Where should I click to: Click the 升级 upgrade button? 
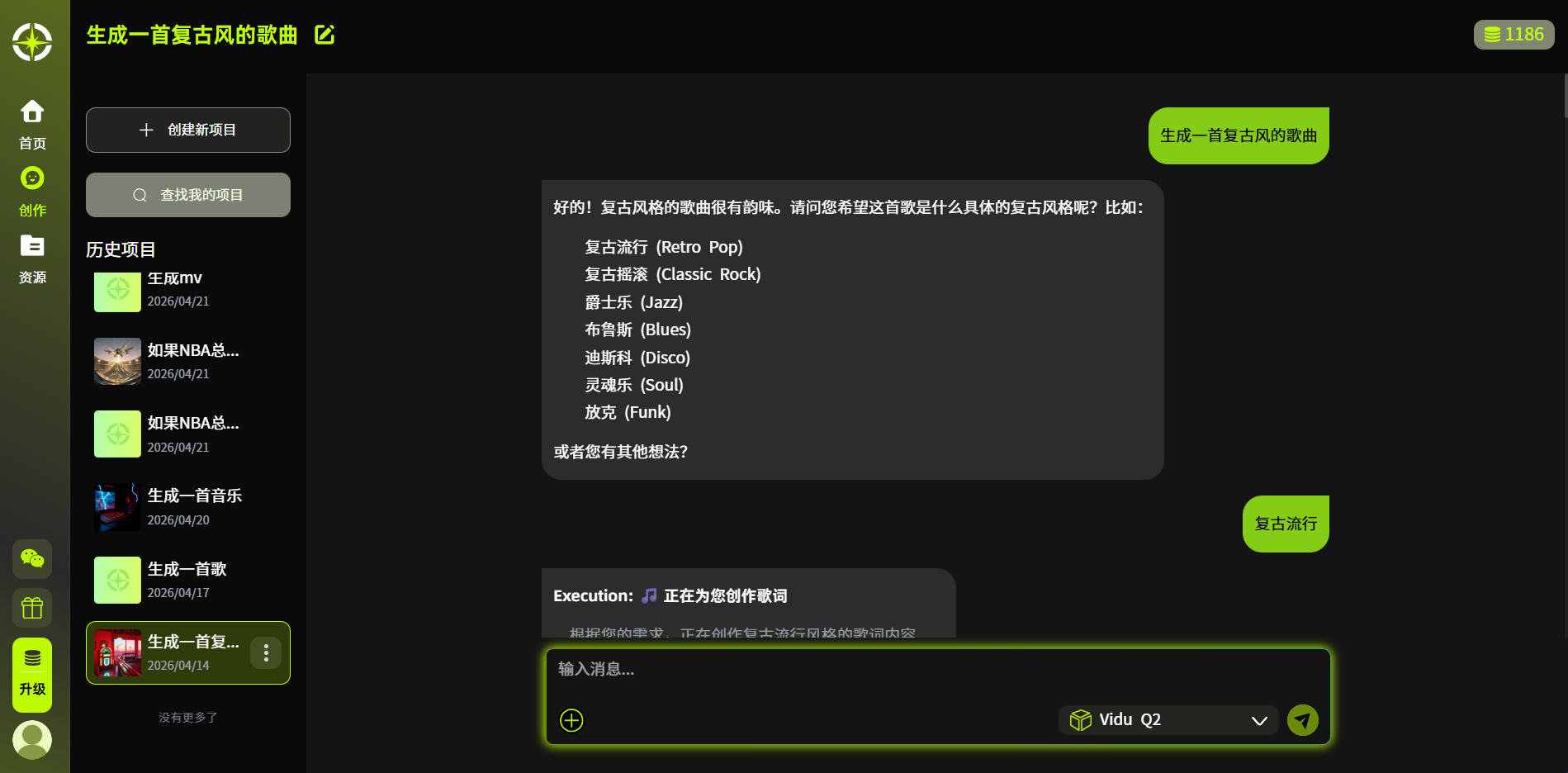32,675
